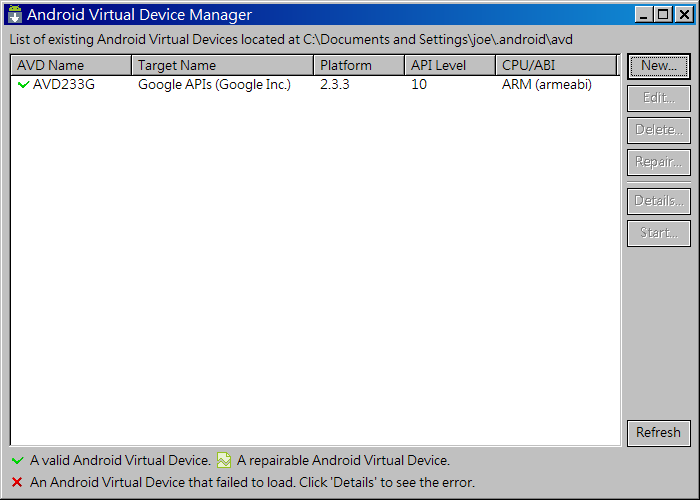
Task: Click the green check icon in the legend
Action: [x=16, y=461]
